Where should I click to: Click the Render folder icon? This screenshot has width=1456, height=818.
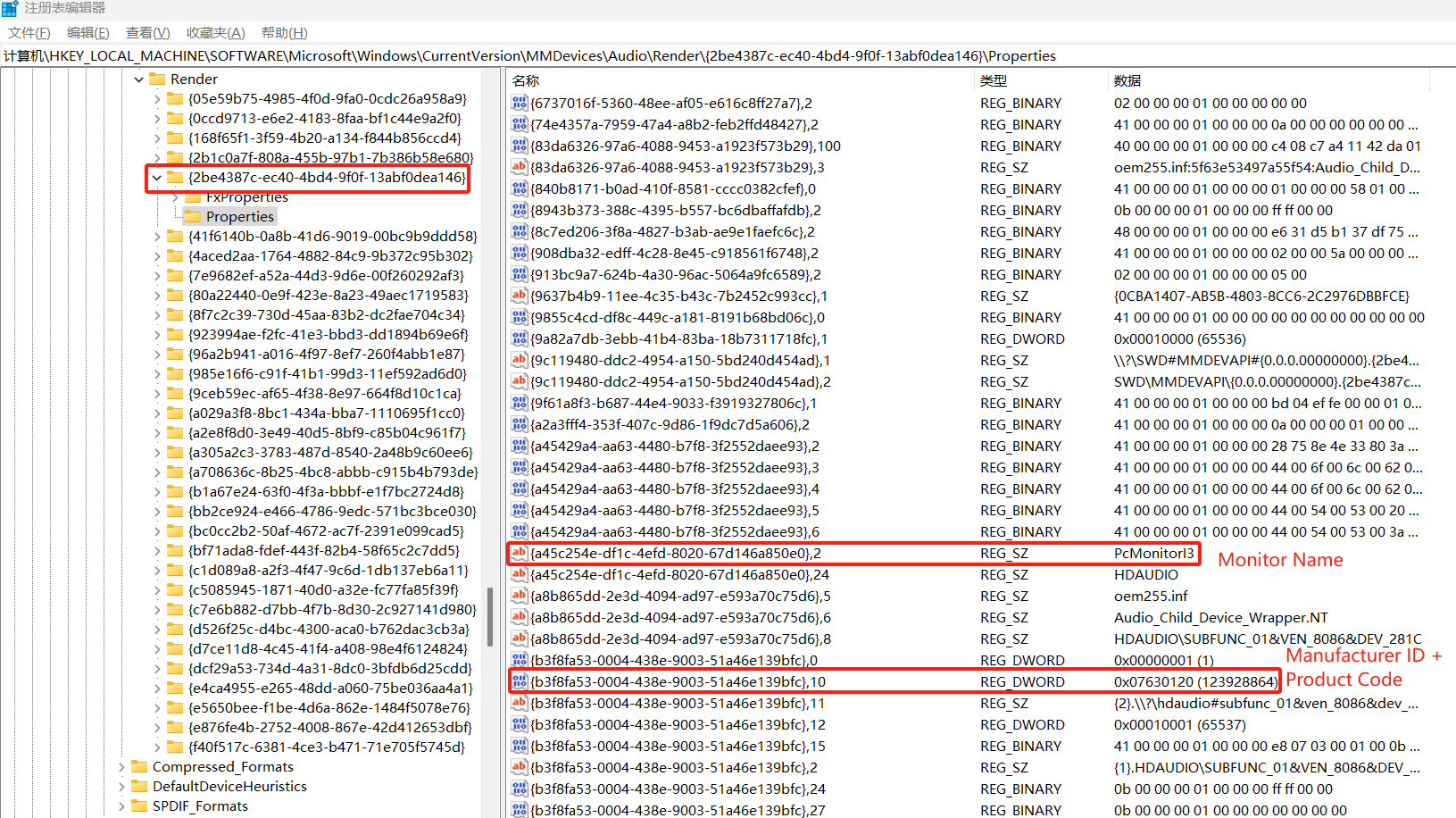pos(158,79)
